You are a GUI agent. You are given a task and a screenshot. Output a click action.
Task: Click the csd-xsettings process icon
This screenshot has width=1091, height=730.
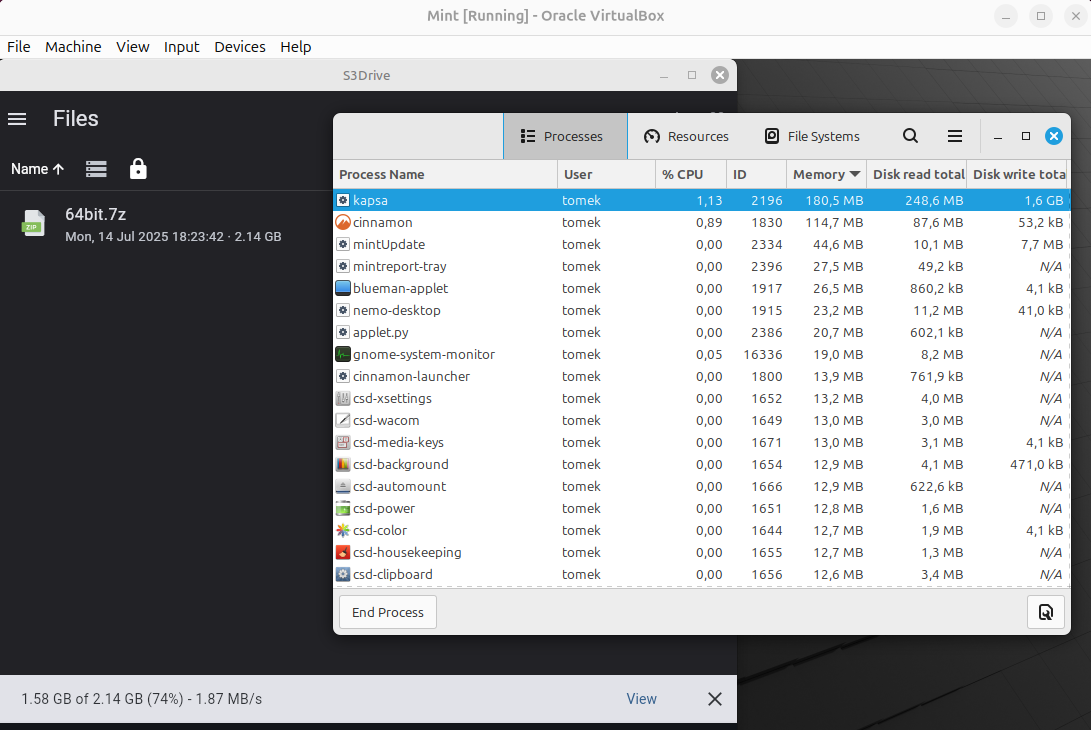[x=343, y=399]
